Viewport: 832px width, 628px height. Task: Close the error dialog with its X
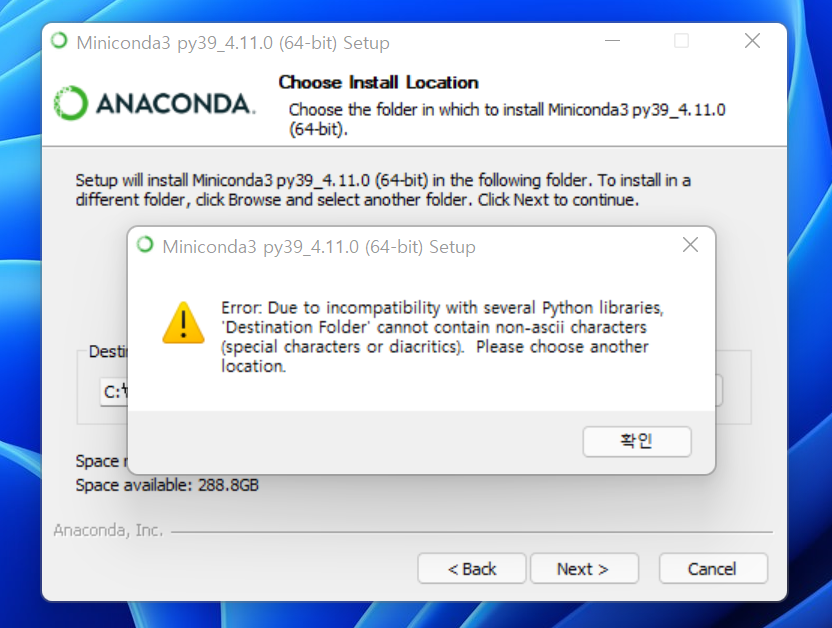(690, 245)
